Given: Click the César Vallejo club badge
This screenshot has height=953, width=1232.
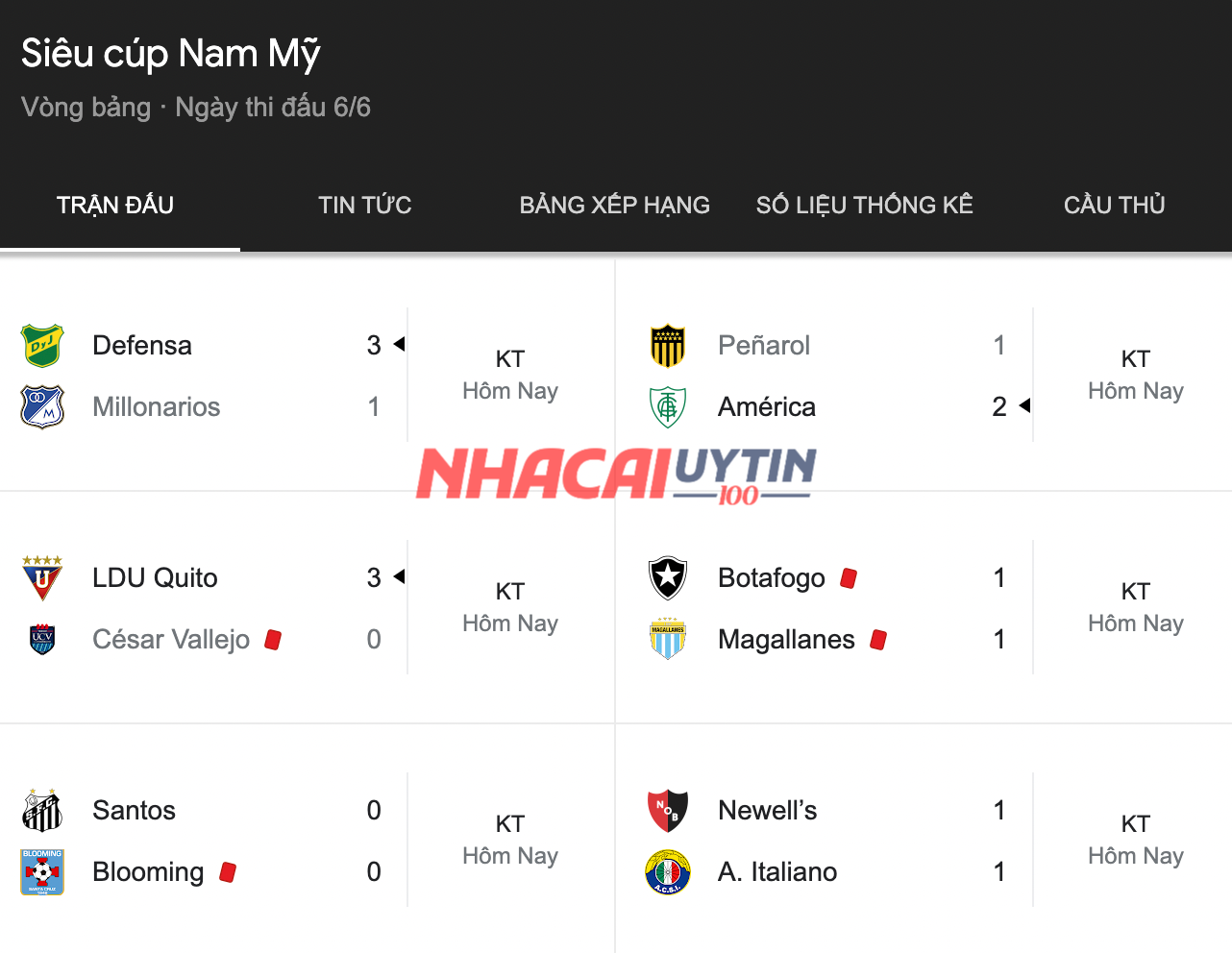Looking at the screenshot, I should tap(42, 640).
